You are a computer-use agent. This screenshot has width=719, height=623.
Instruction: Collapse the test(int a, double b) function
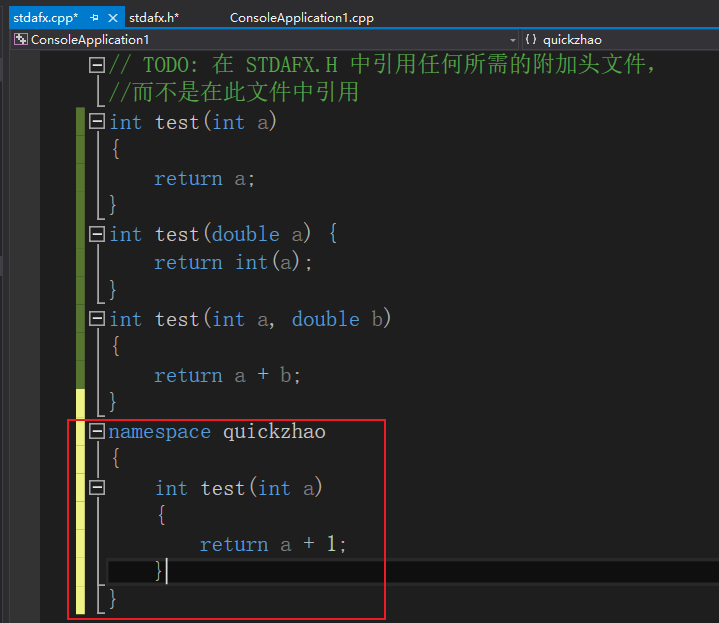(x=97, y=319)
